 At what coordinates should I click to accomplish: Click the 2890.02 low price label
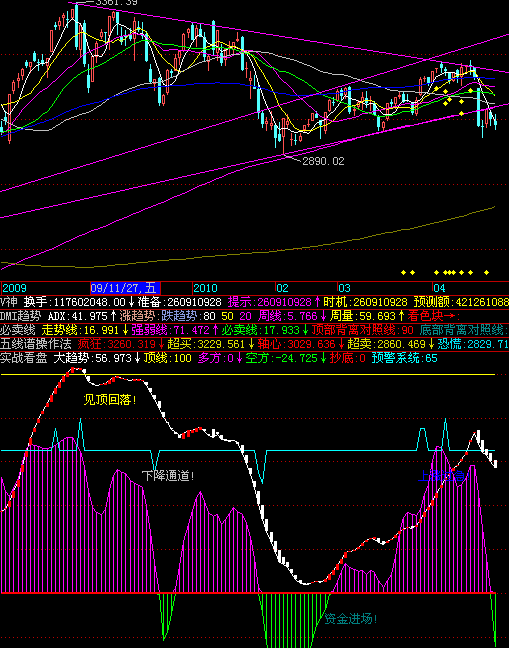click(323, 161)
